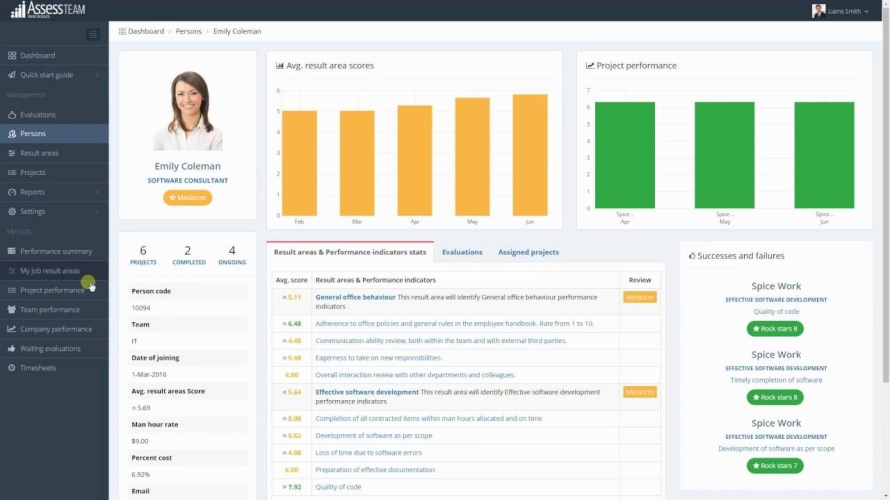
Task: Click the Persons breadcrumb link
Action: pyautogui.click(x=188, y=31)
